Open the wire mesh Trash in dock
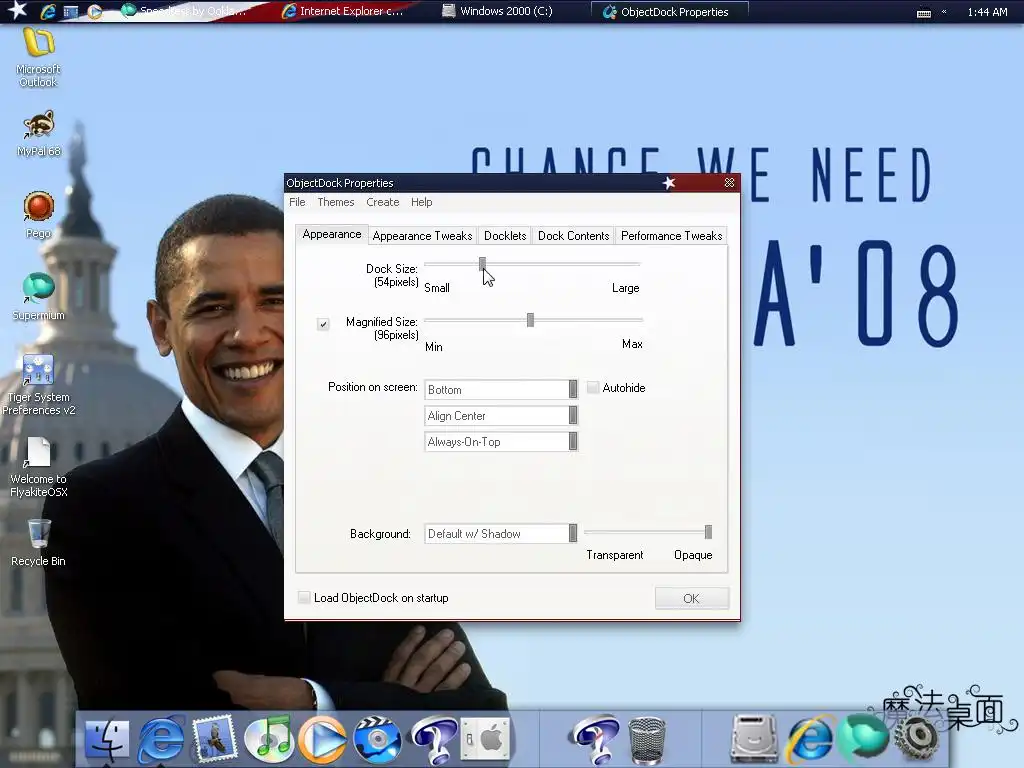Screen dimensions: 1024x768 coord(647,740)
